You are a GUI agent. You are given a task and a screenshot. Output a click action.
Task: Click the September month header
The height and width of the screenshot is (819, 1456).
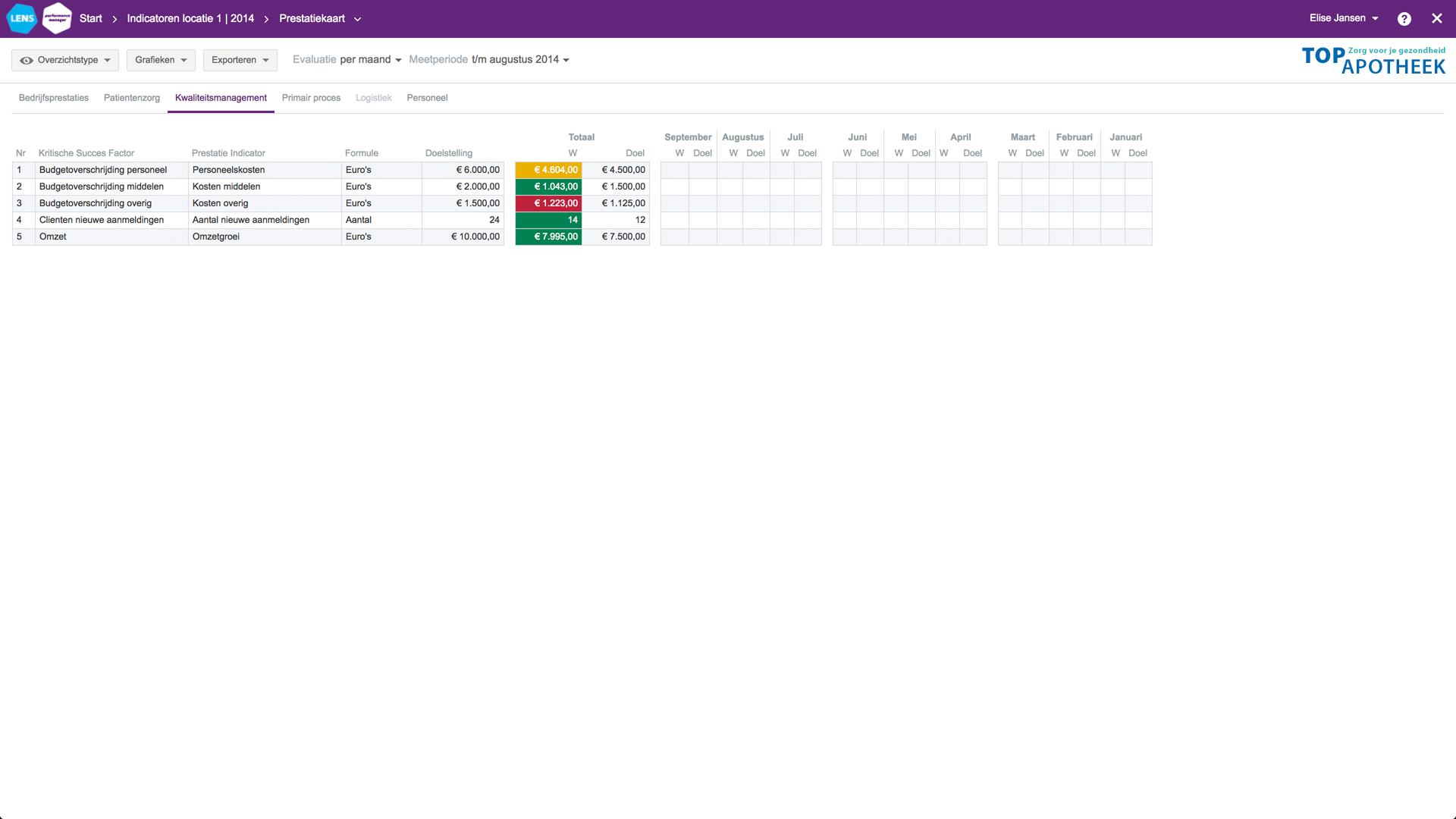tap(688, 137)
